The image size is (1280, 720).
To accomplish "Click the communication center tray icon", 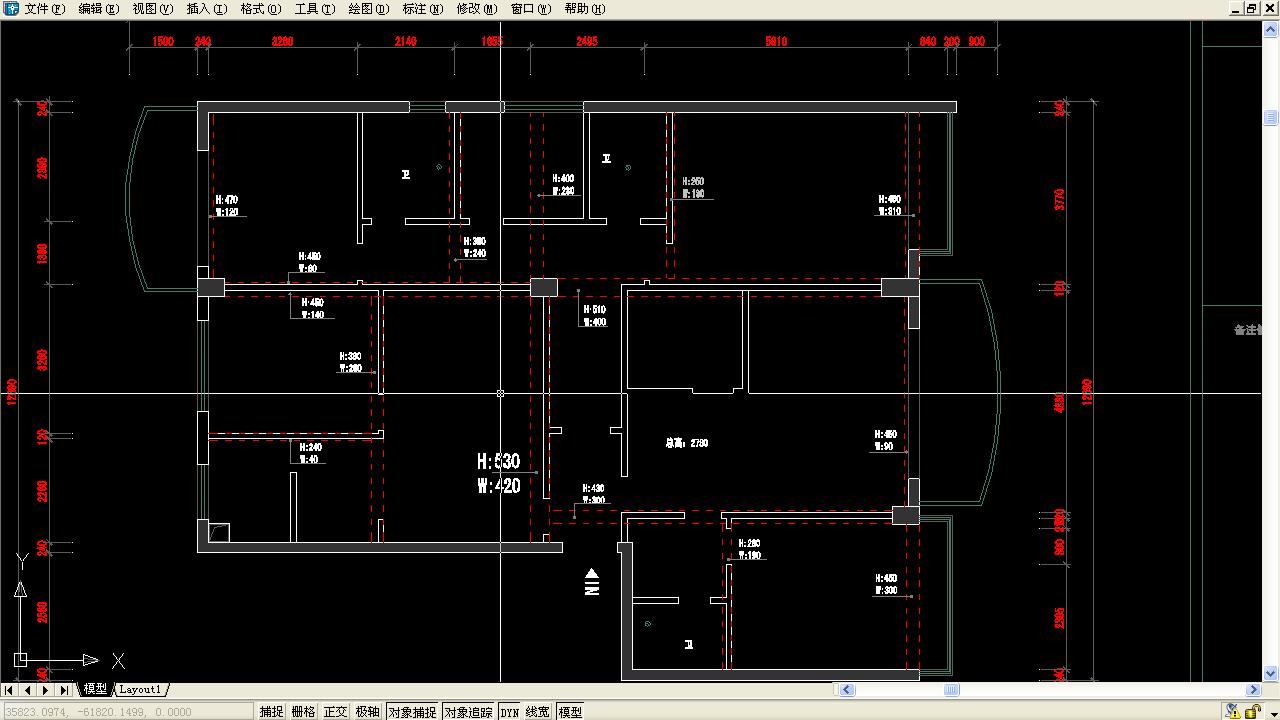I will (x=1232, y=712).
